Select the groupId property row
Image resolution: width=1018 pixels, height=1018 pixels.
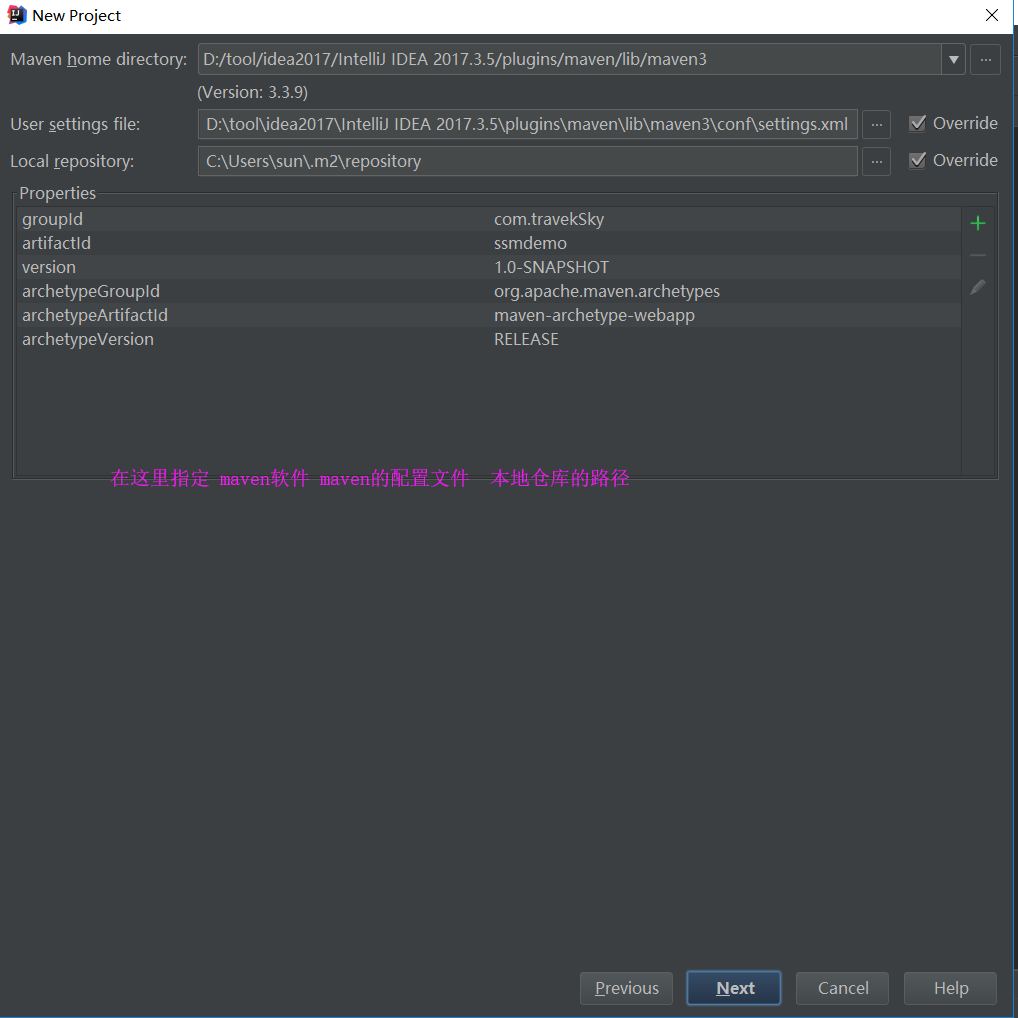click(489, 219)
